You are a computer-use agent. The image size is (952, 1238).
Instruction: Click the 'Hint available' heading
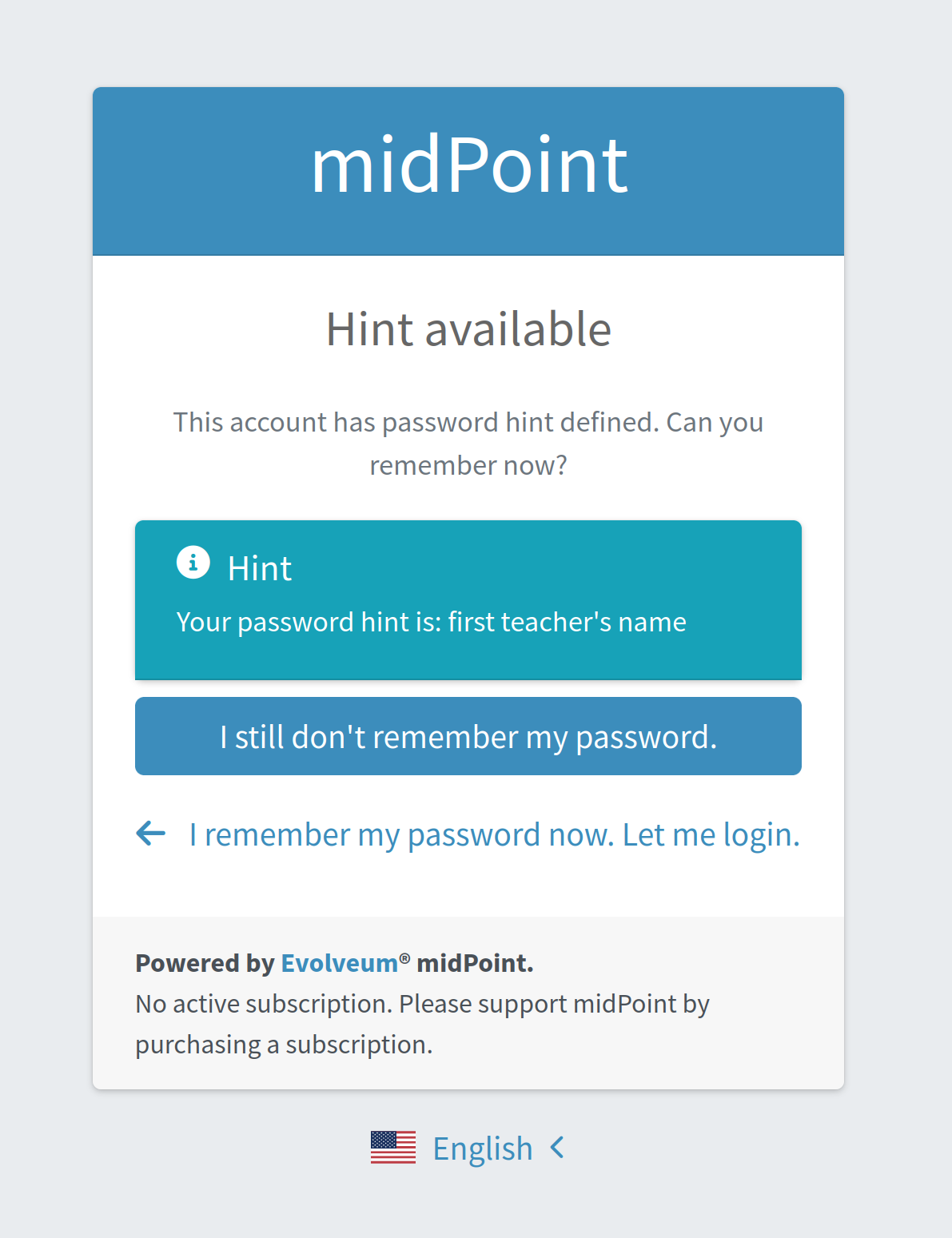click(468, 329)
